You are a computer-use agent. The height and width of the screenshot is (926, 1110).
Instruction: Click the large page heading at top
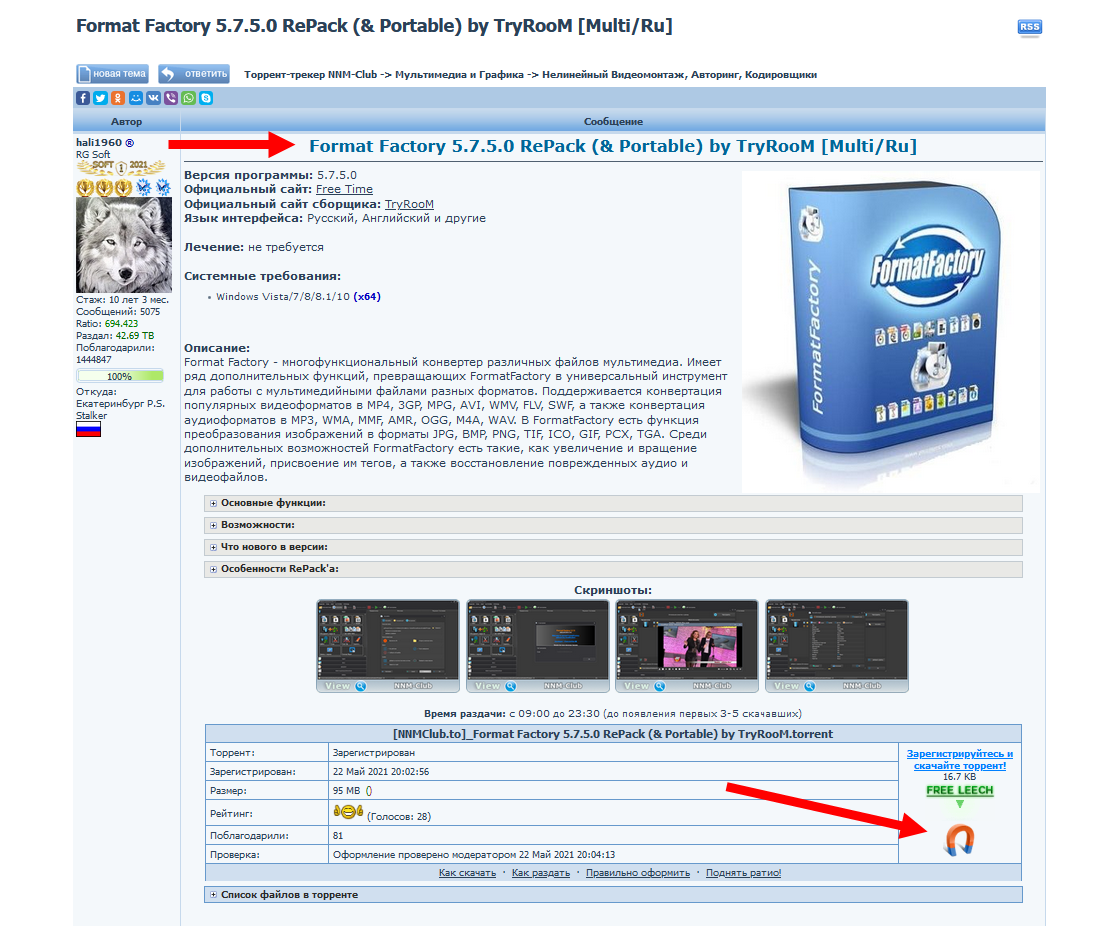coord(374,26)
